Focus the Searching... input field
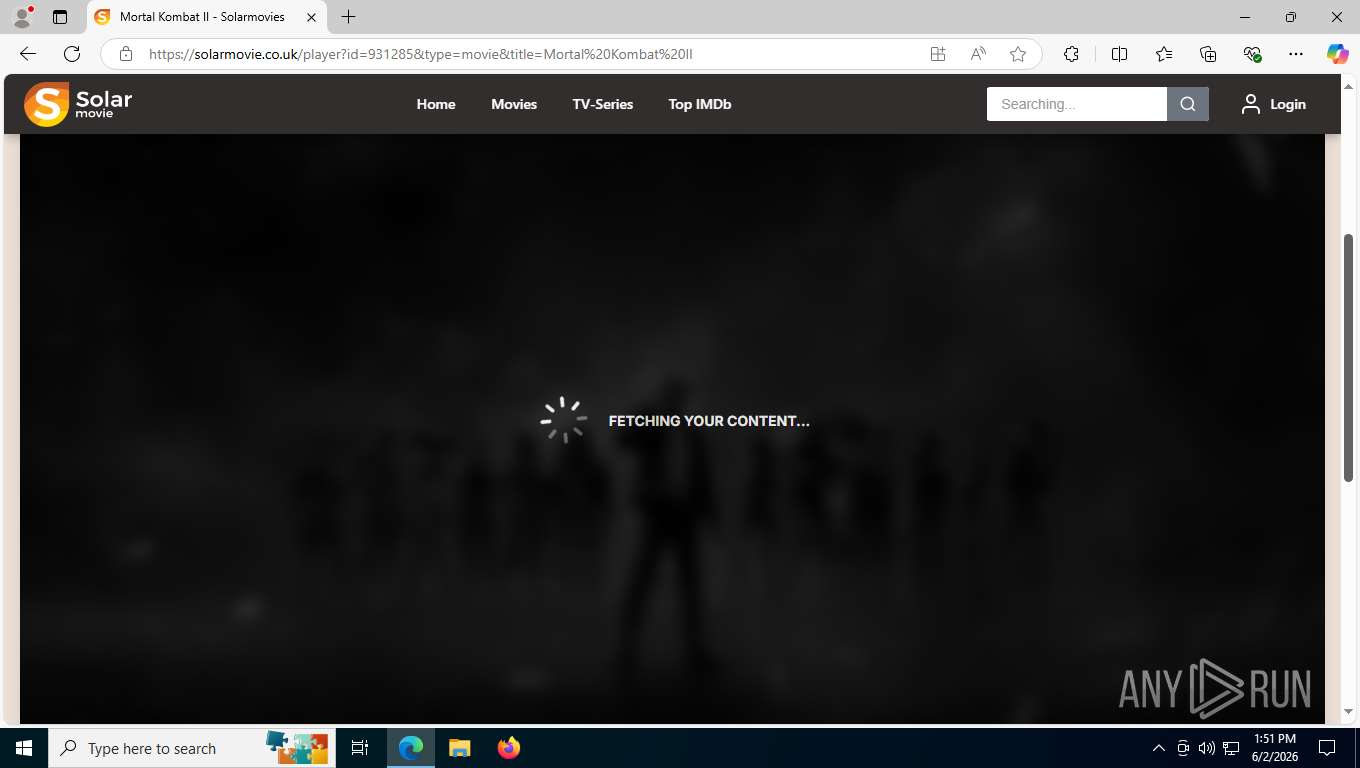This screenshot has height=768, width=1360. point(1077,104)
